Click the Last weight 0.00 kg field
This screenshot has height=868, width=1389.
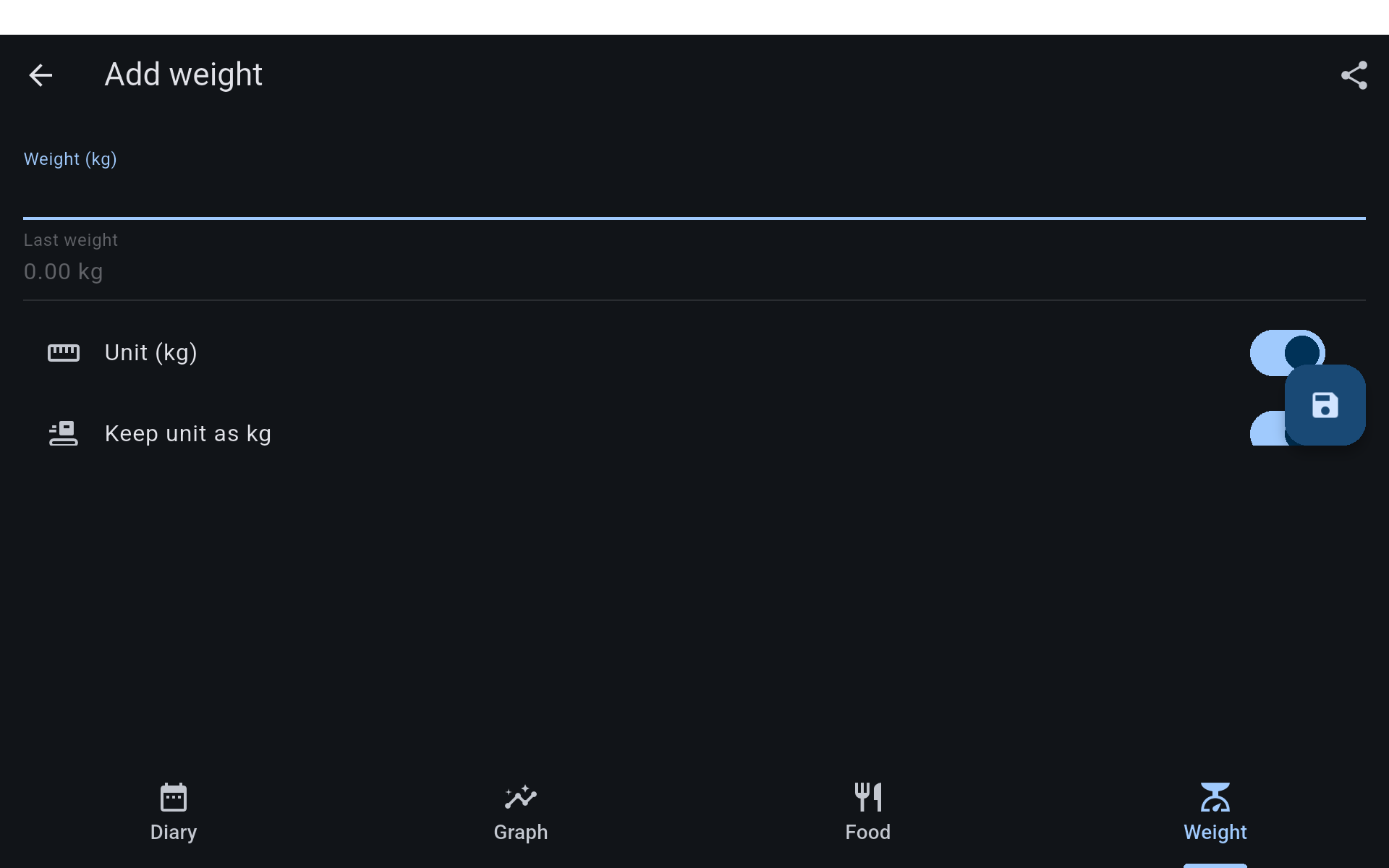click(694, 271)
